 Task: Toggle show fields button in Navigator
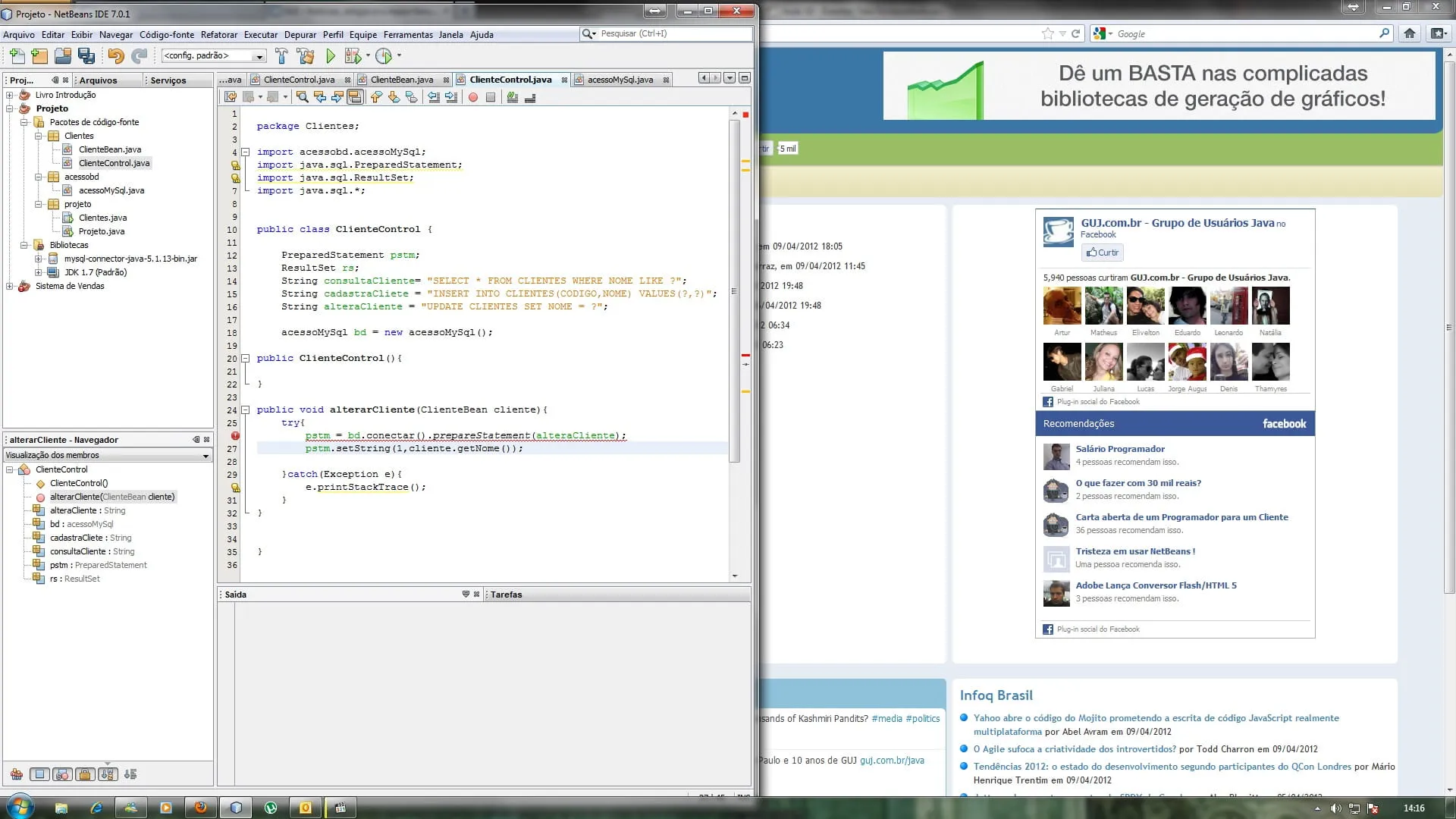[x=39, y=774]
